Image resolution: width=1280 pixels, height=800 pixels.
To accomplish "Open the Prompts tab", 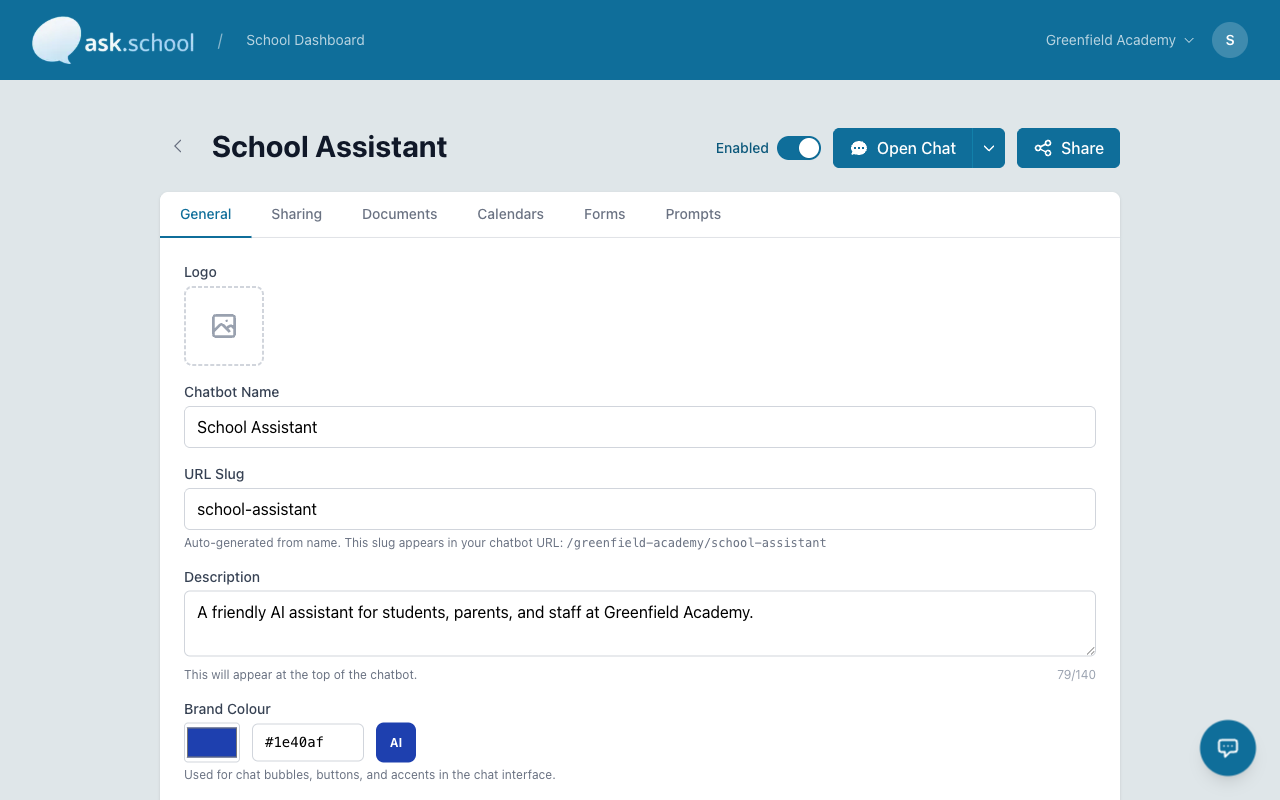I will [x=693, y=214].
